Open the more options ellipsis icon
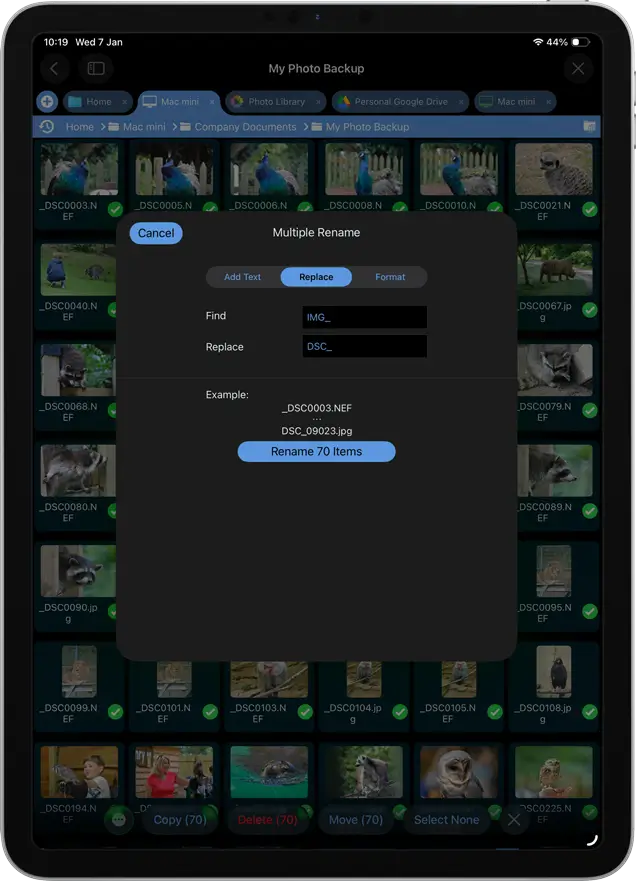The height and width of the screenshot is (881, 636). [x=119, y=820]
